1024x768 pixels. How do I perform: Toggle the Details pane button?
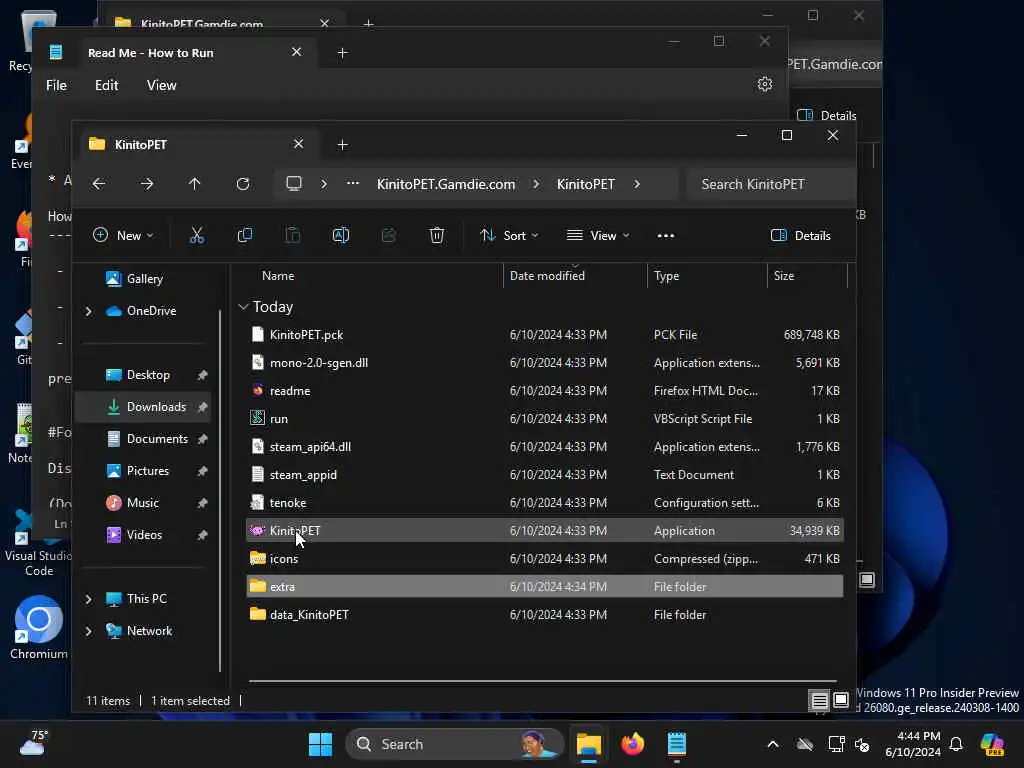(x=801, y=236)
